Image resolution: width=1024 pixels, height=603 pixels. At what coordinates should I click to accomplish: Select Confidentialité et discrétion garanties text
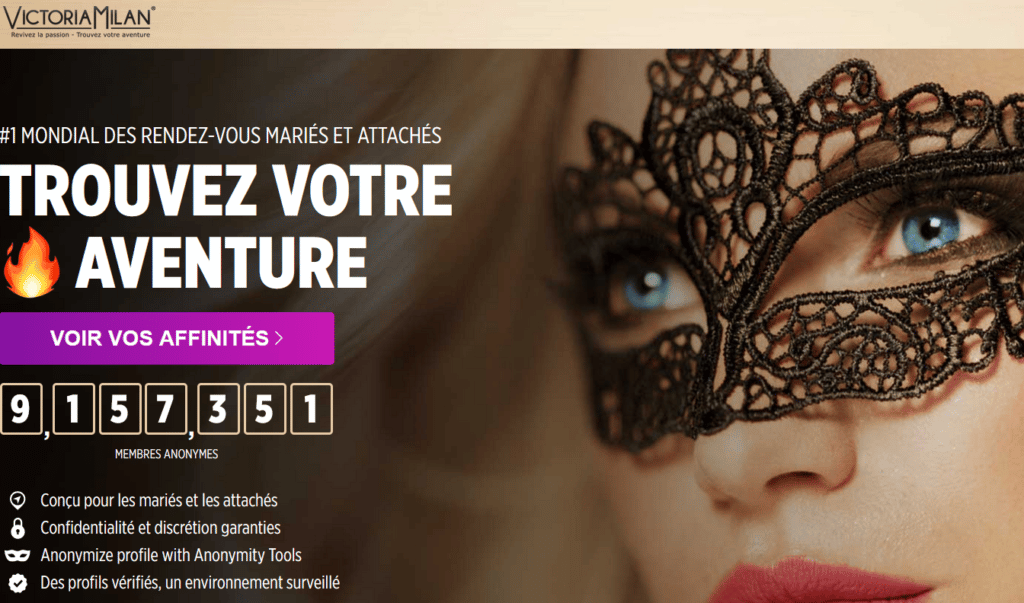click(x=161, y=528)
